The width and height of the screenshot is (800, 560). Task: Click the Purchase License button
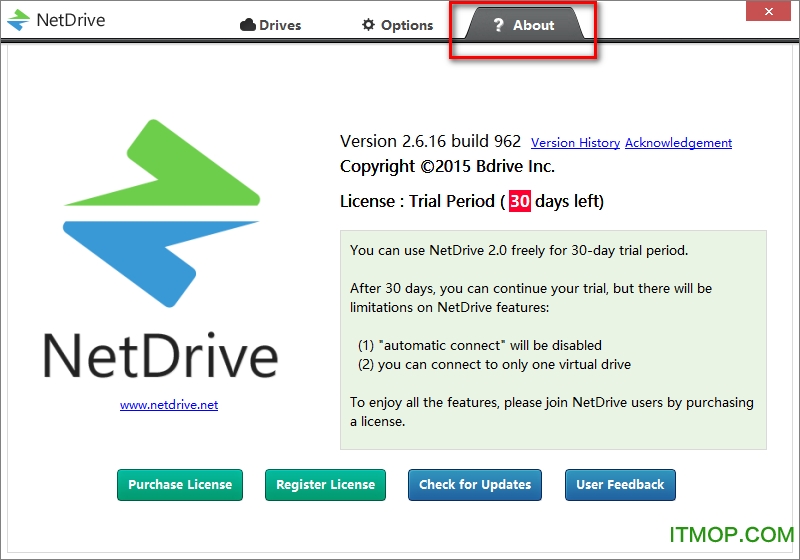(180, 485)
